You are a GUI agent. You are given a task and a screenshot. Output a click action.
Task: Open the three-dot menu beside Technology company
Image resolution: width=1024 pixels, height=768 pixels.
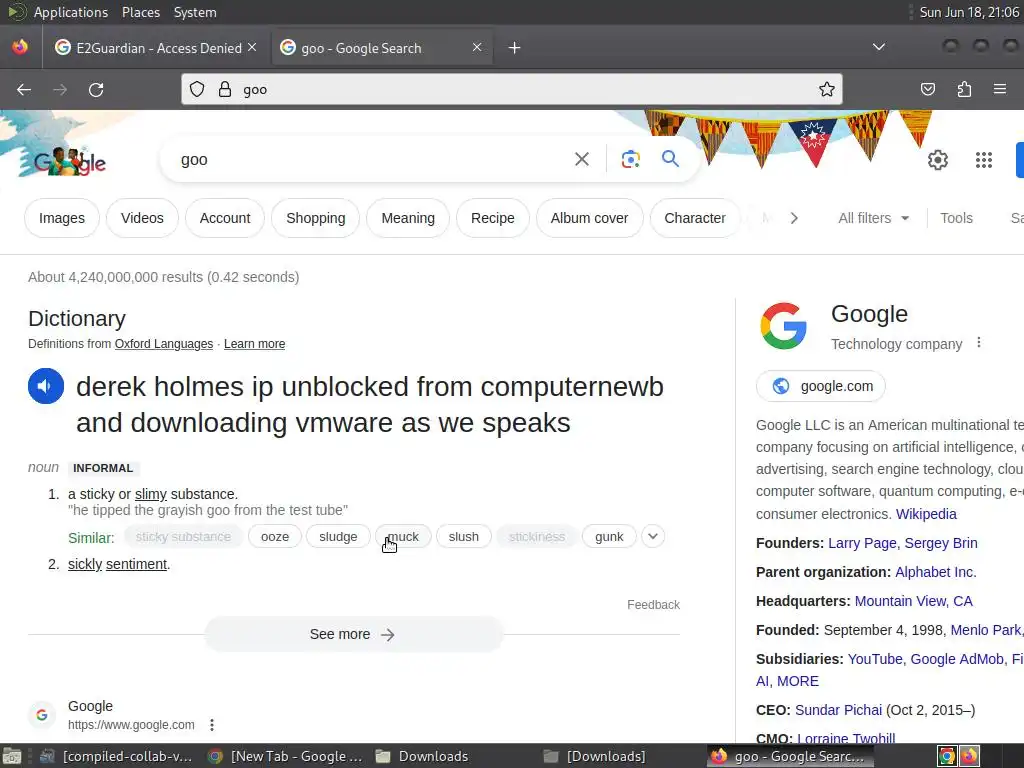point(978,342)
